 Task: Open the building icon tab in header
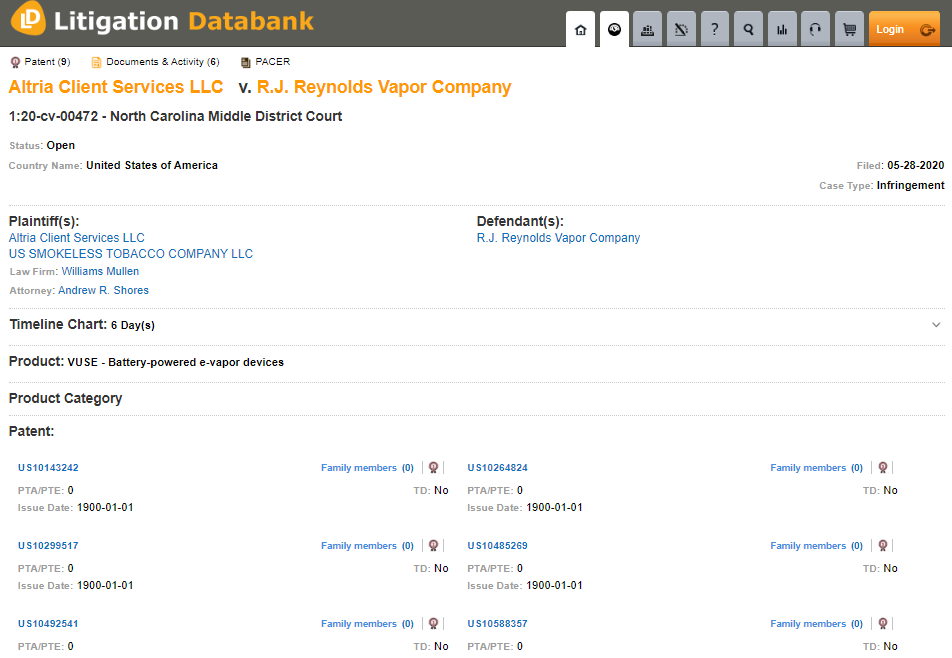click(x=648, y=29)
